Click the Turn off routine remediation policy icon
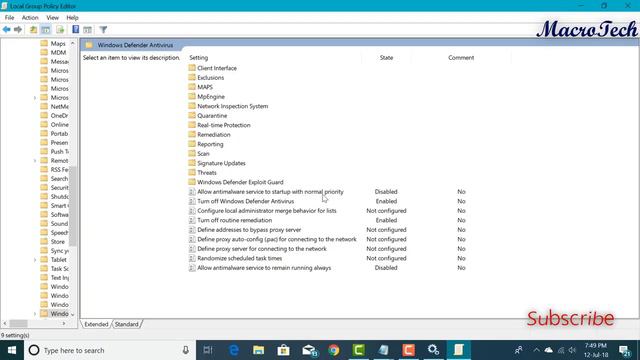640x360 pixels. point(192,220)
